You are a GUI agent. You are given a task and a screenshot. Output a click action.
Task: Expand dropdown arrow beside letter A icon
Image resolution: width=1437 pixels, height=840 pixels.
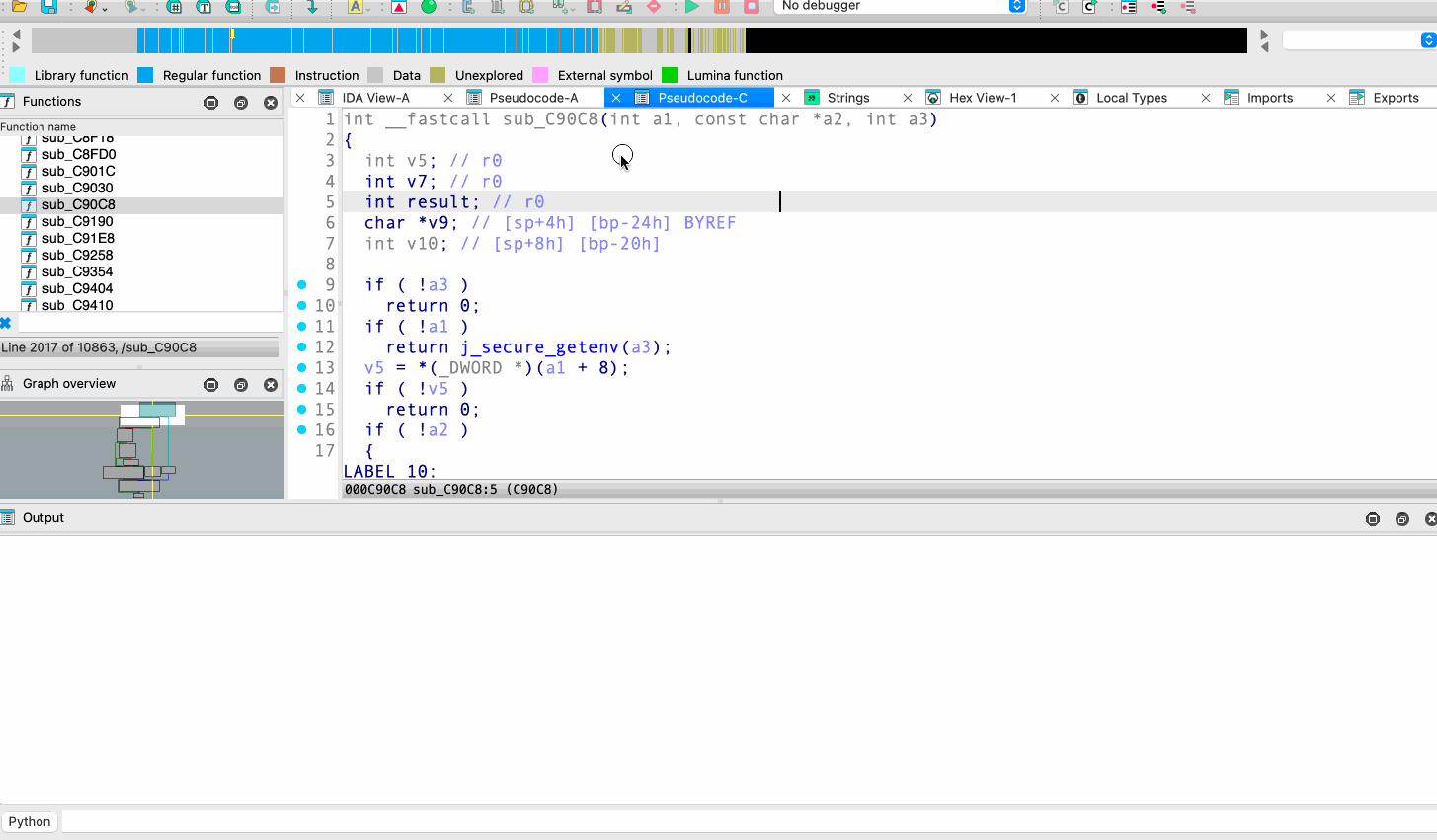click(x=370, y=8)
